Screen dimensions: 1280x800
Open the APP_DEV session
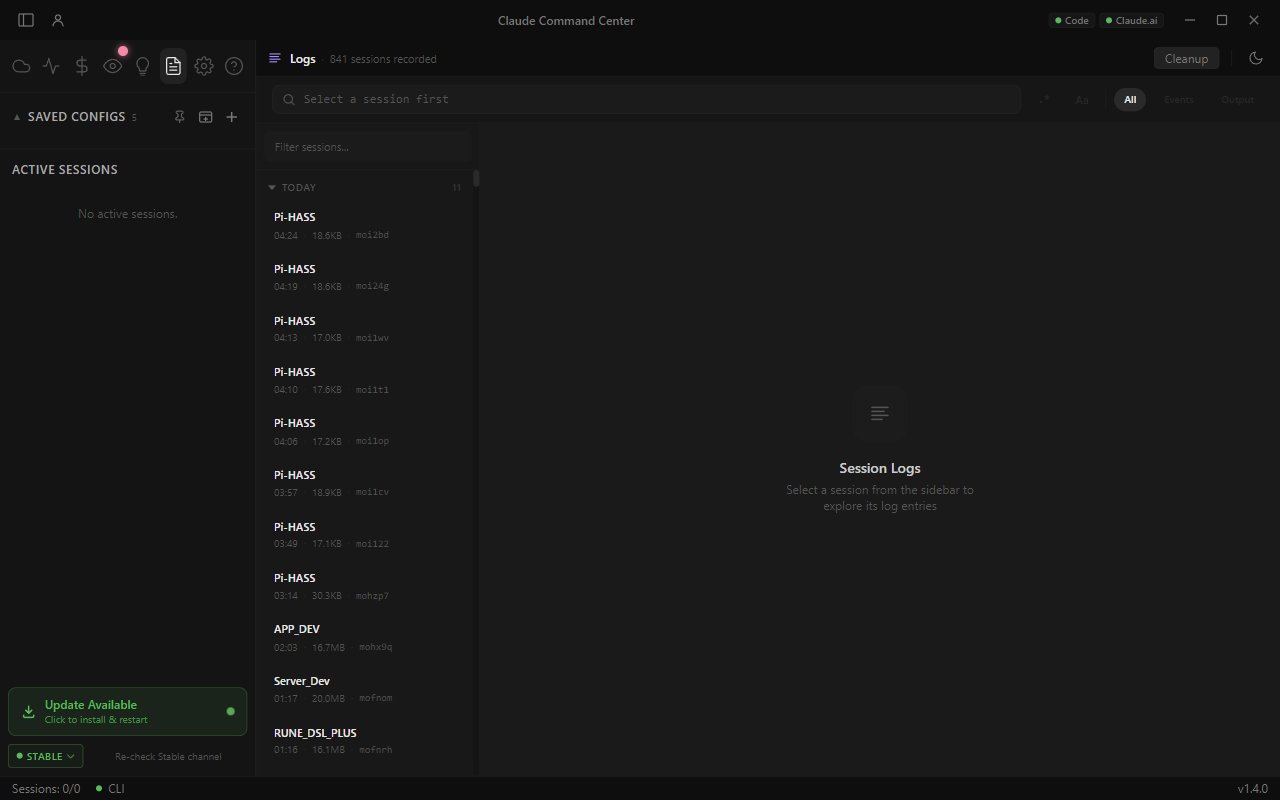pyautogui.click(x=366, y=637)
